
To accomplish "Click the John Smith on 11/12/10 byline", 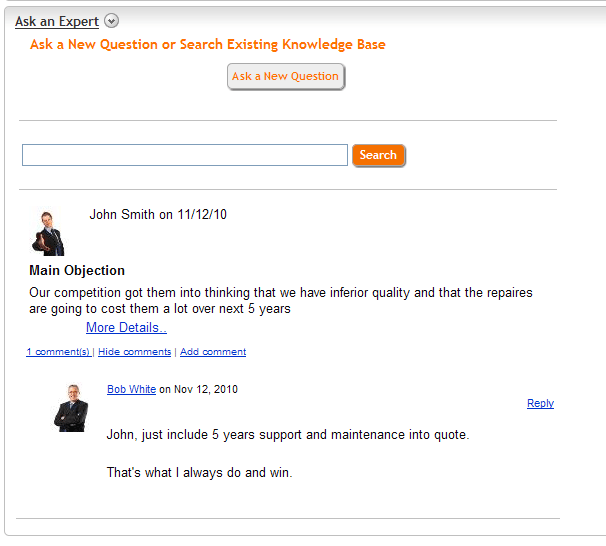I will tap(158, 214).
